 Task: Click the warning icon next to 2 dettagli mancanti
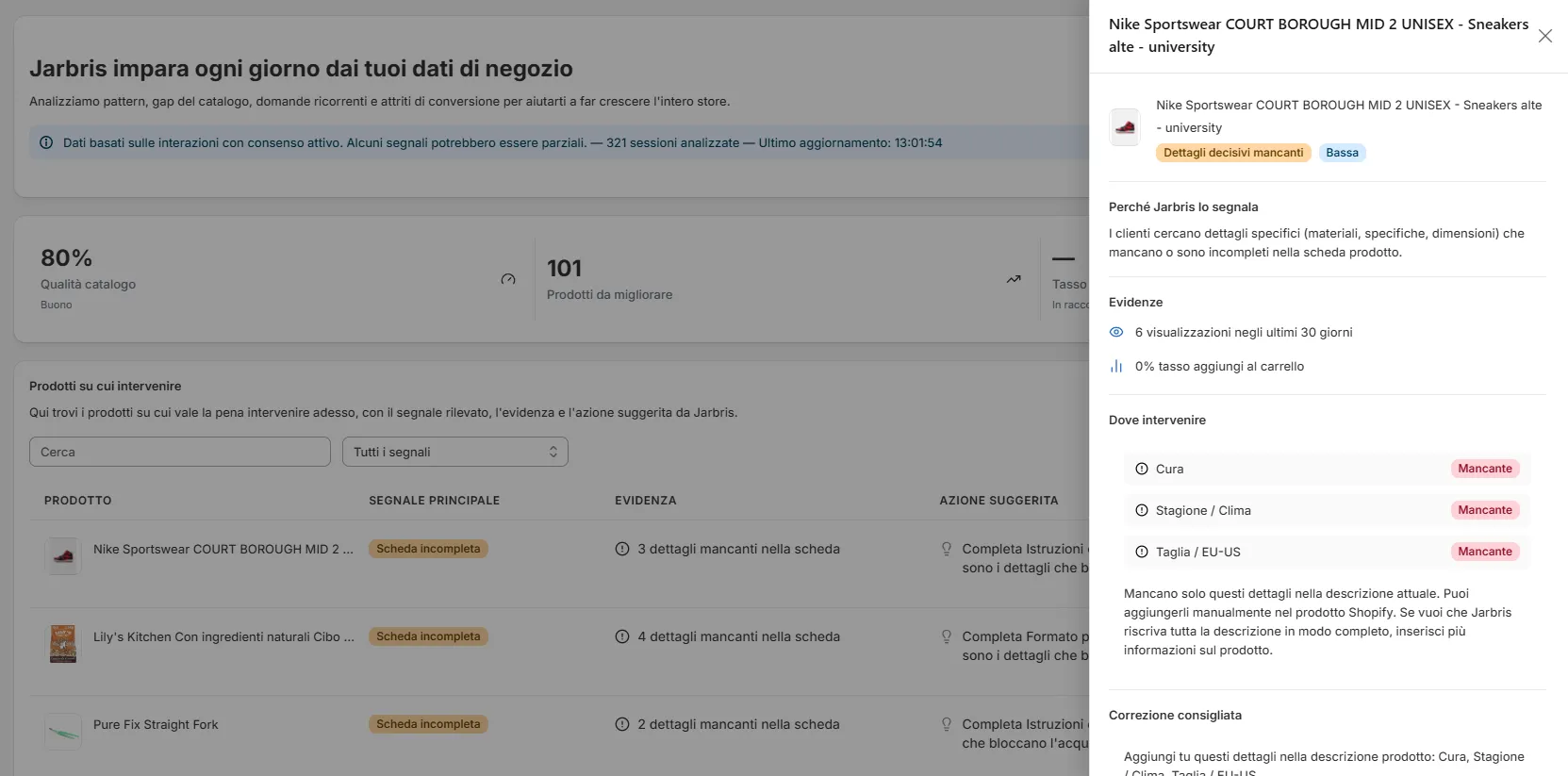tap(622, 724)
